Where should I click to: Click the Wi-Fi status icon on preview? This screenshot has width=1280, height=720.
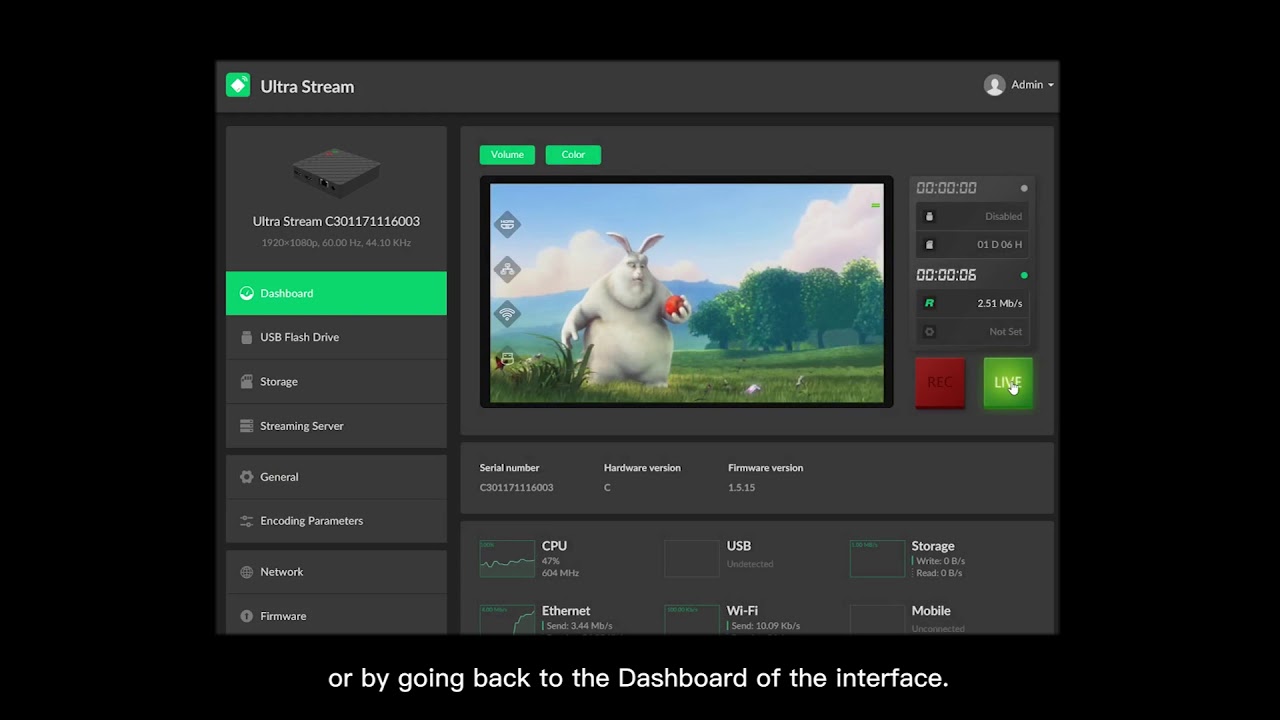(507, 314)
